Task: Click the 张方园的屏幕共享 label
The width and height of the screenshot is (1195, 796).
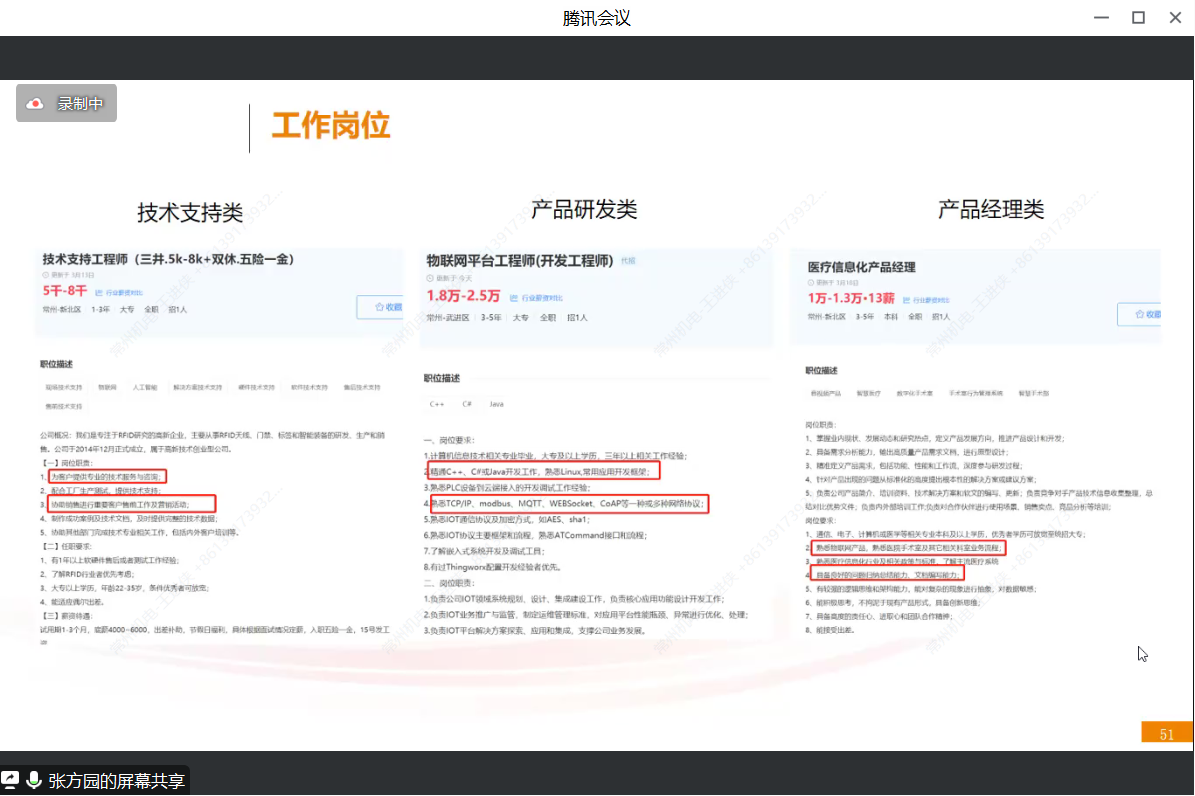Action: click(x=116, y=781)
